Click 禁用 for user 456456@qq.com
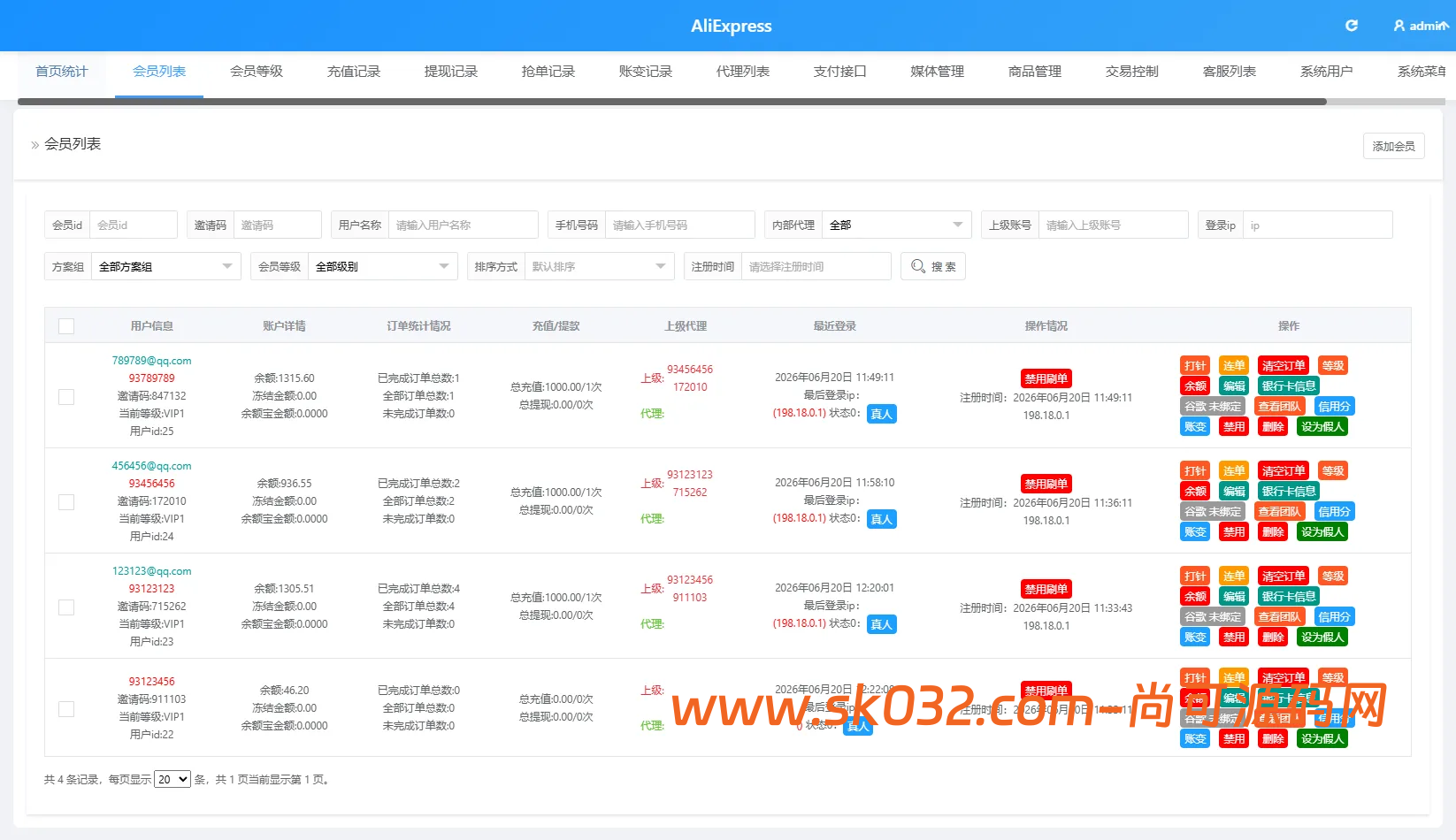Image resolution: width=1456 pixels, height=840 pixels. point(1234,532)
